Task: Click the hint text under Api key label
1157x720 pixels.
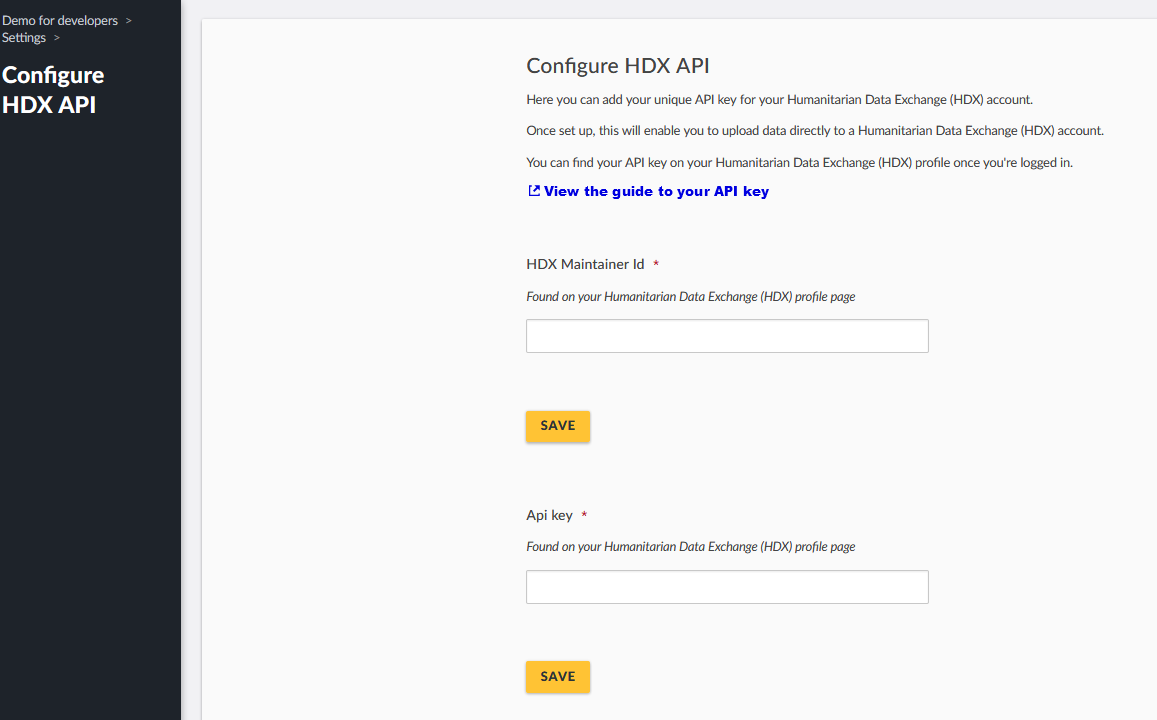Action: (691, 547)
